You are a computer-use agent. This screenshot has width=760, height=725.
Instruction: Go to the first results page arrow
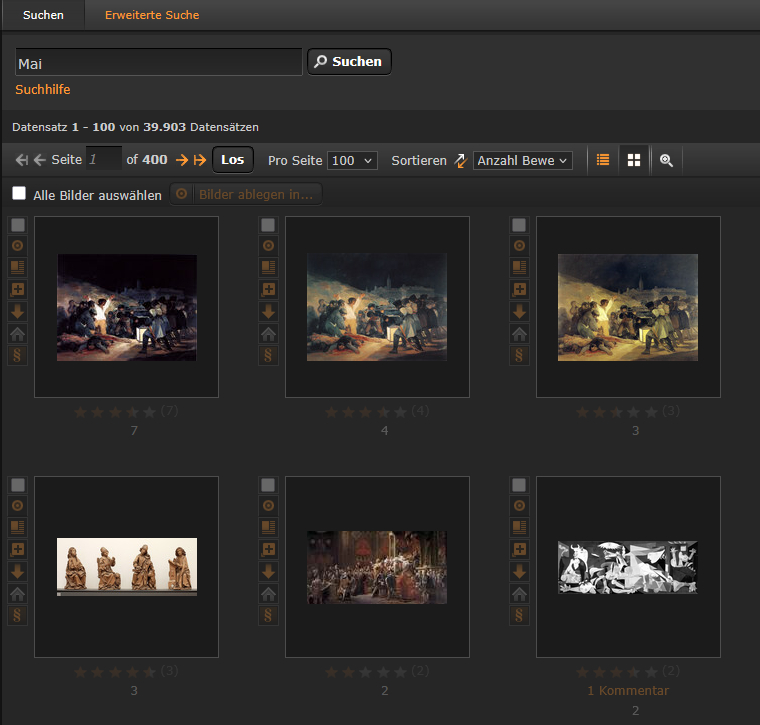[x=21, y=160]
